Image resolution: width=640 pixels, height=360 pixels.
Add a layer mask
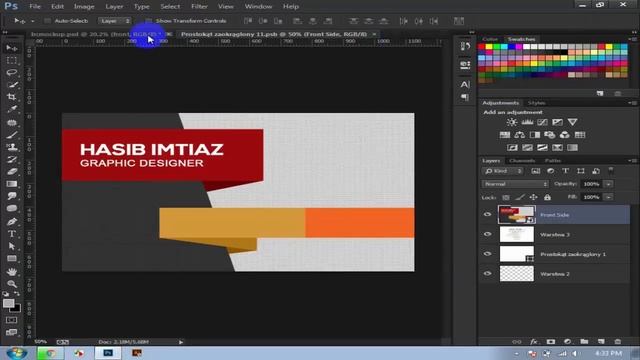click(x=551, y=342)
